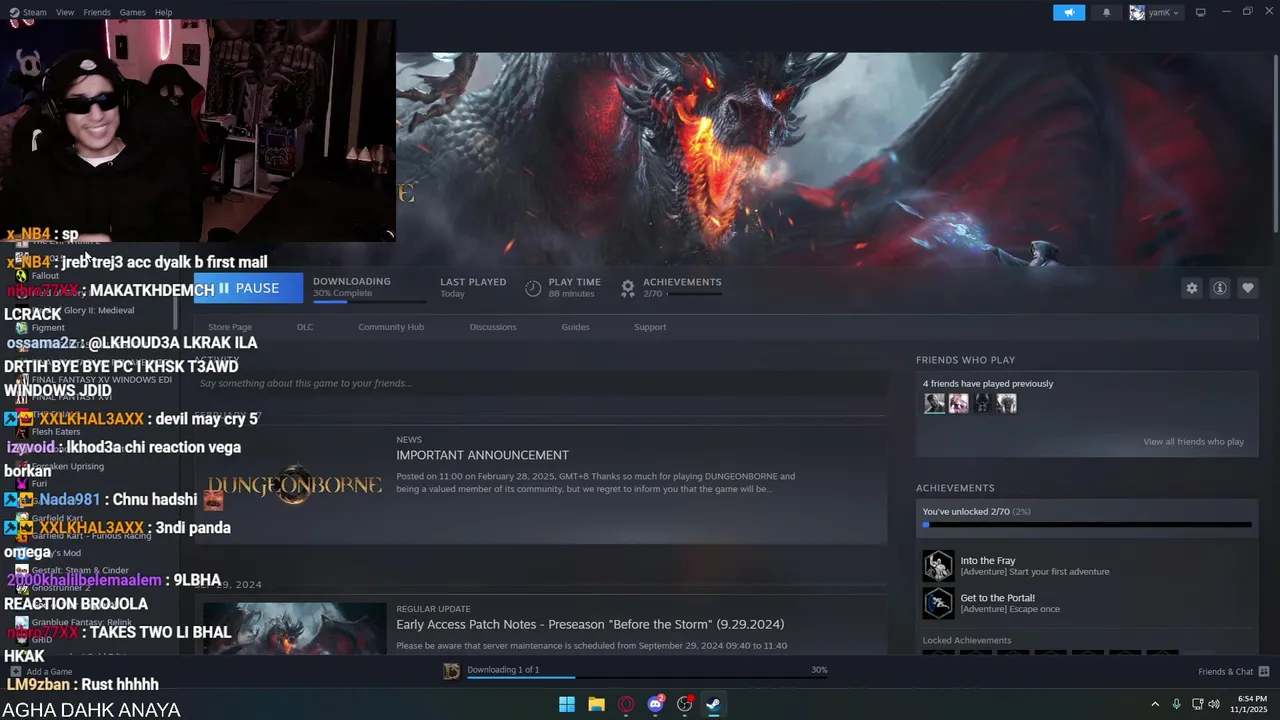
Task: Click the Steam taskbar icon
Action: (714, 704)
